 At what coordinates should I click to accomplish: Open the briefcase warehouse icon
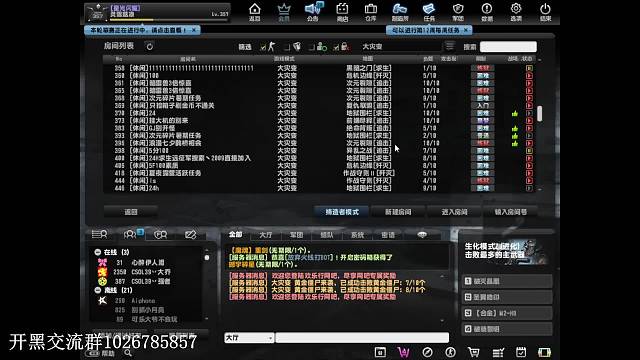tap(371, 11)
